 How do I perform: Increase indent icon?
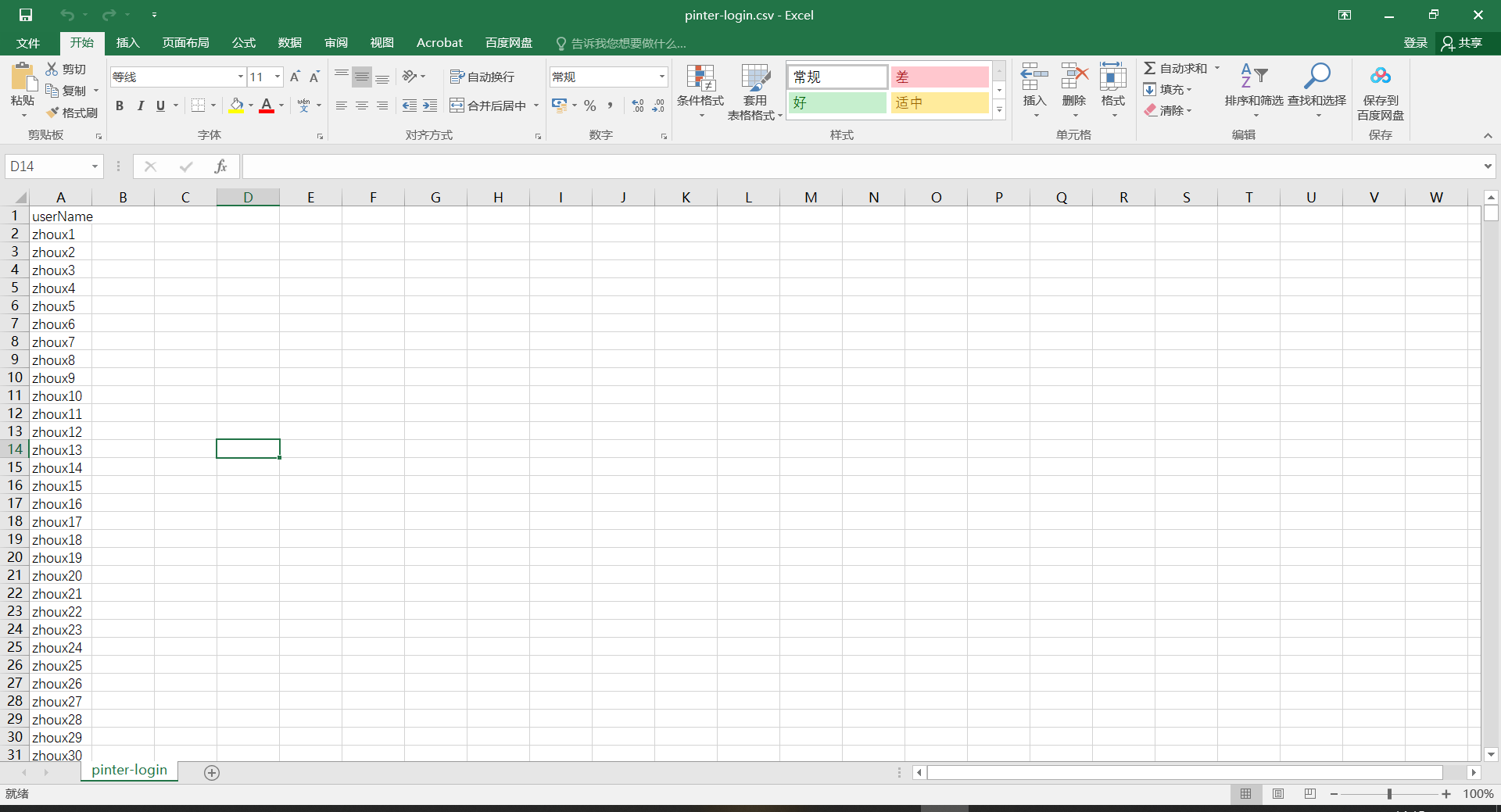[x=430, y=106]
